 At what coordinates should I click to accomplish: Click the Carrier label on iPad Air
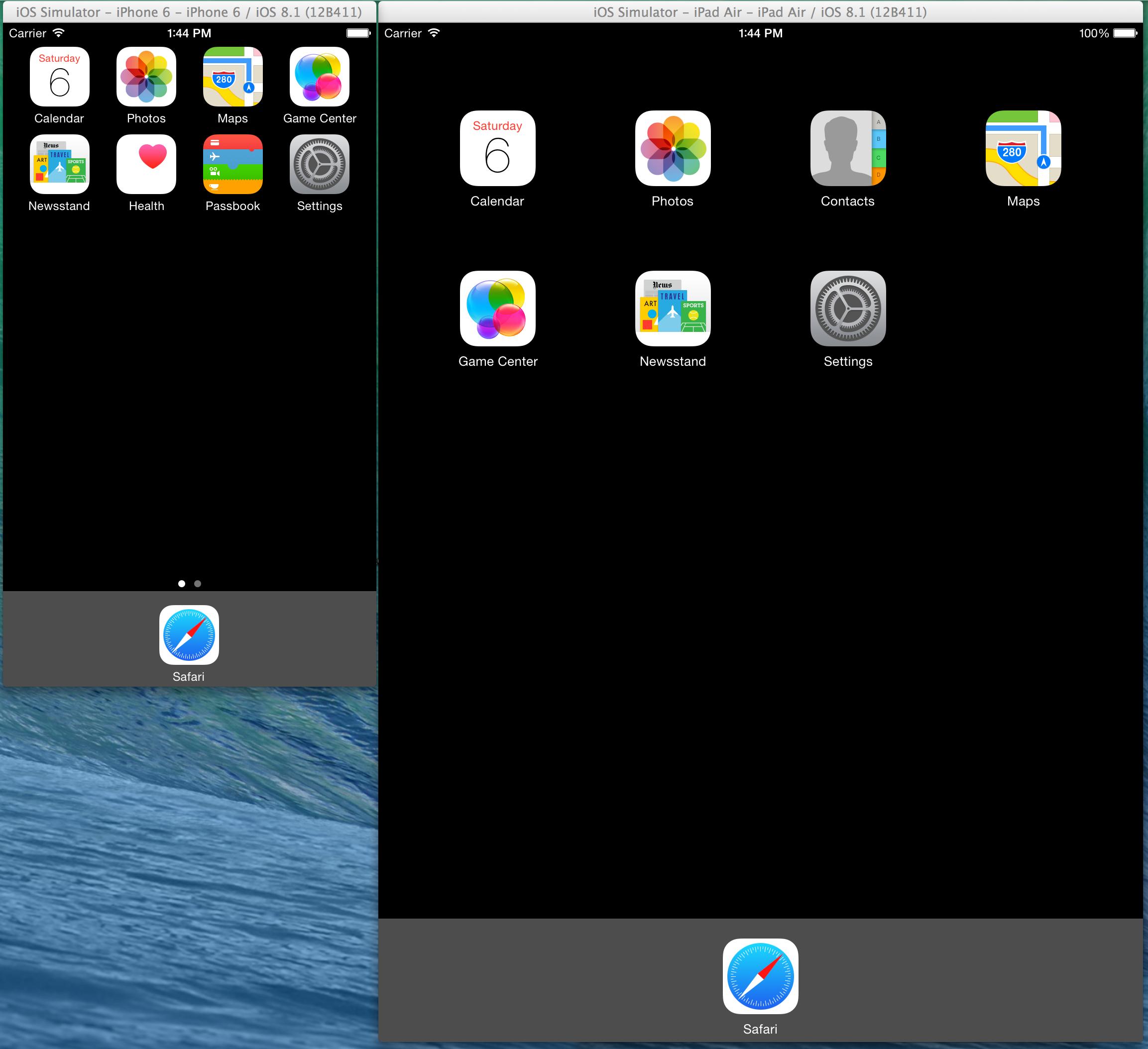coord(403,33)
